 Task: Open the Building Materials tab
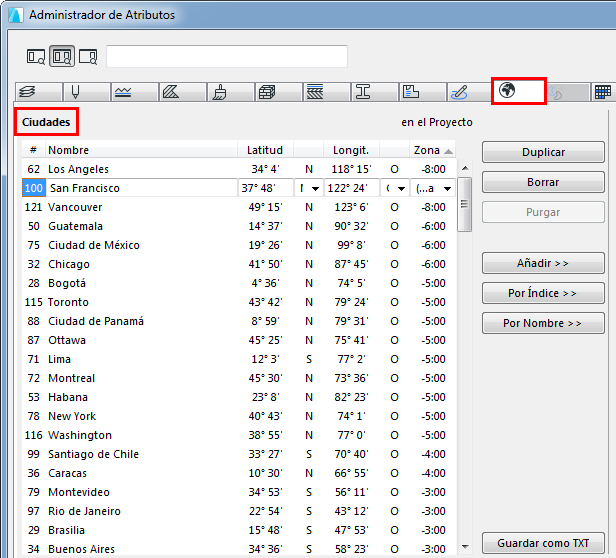coord(279,92)
